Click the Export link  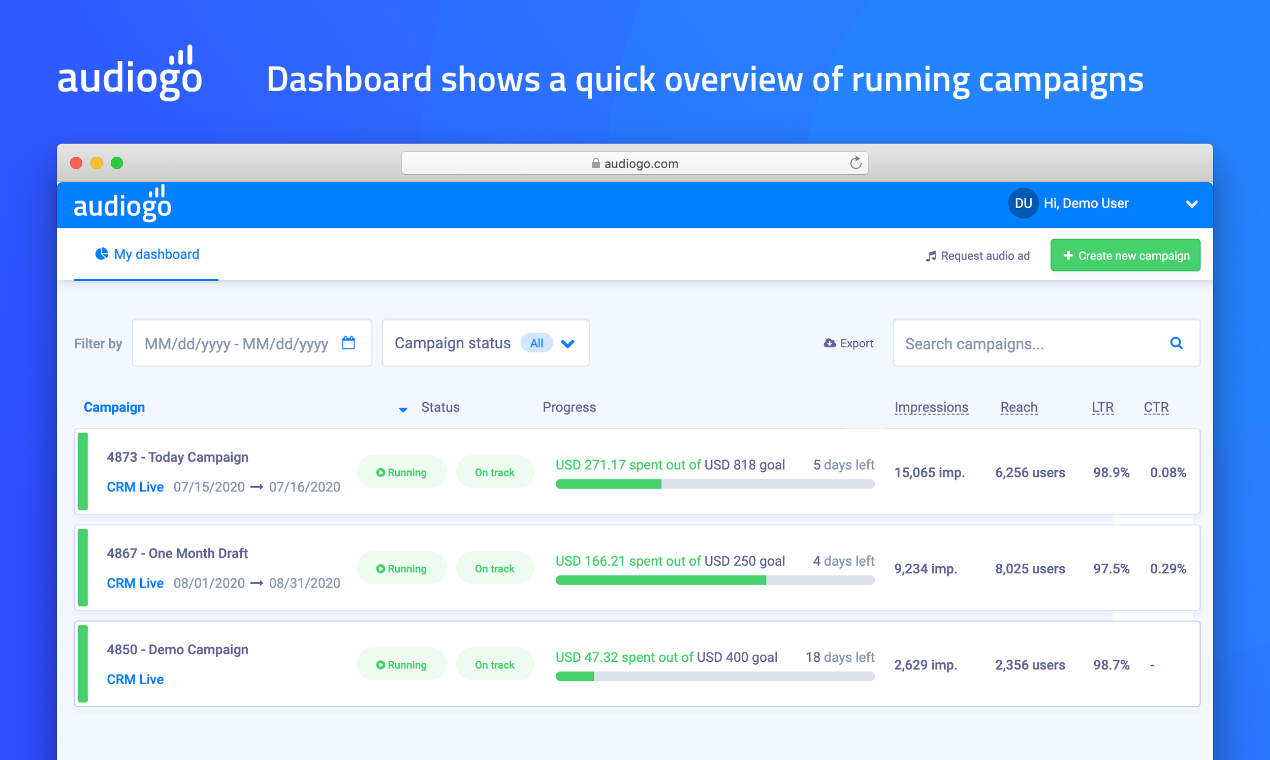pyautogui.click(x=848, y=343)
